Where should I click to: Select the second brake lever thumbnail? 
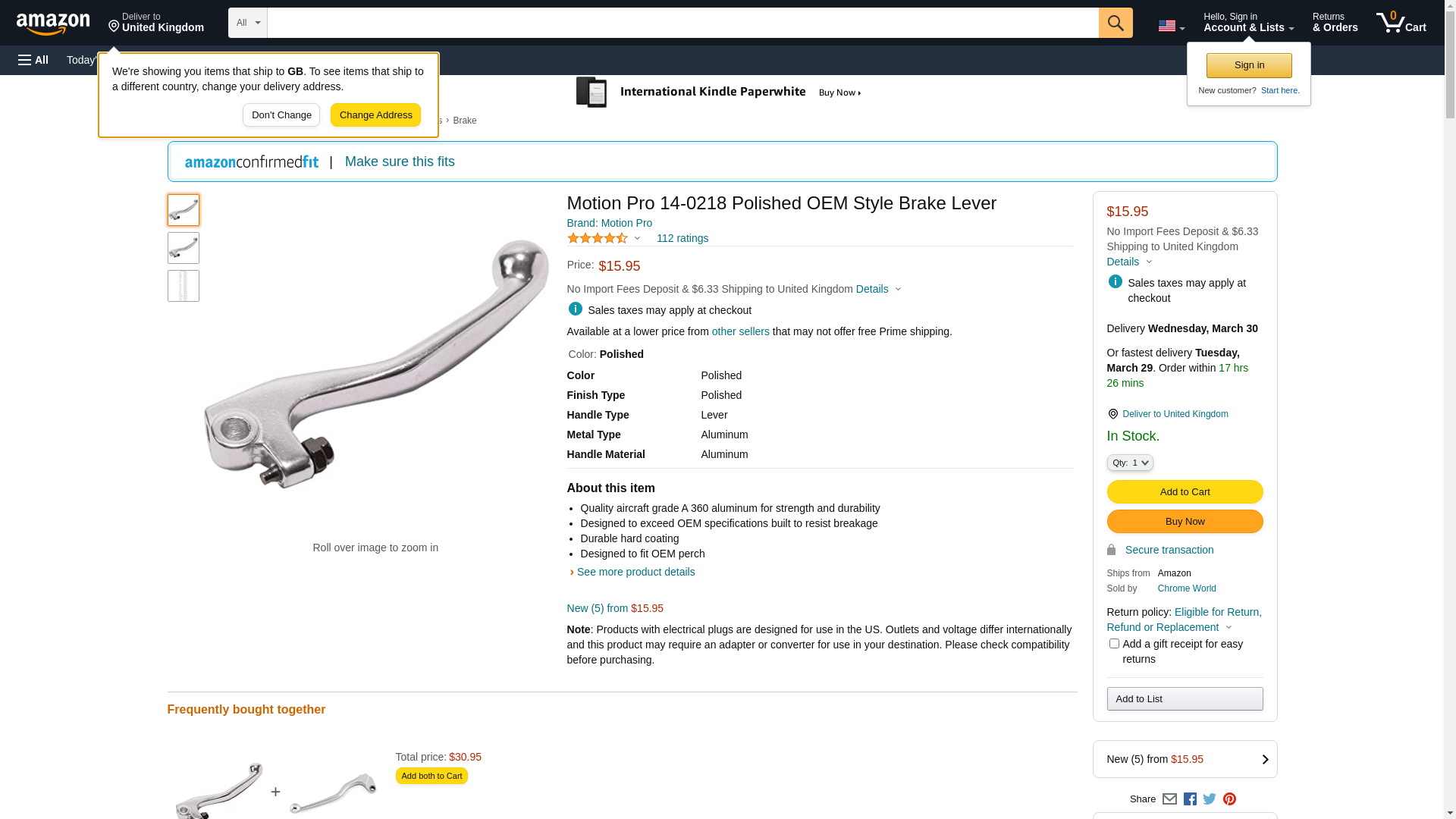tap(184, 248)
